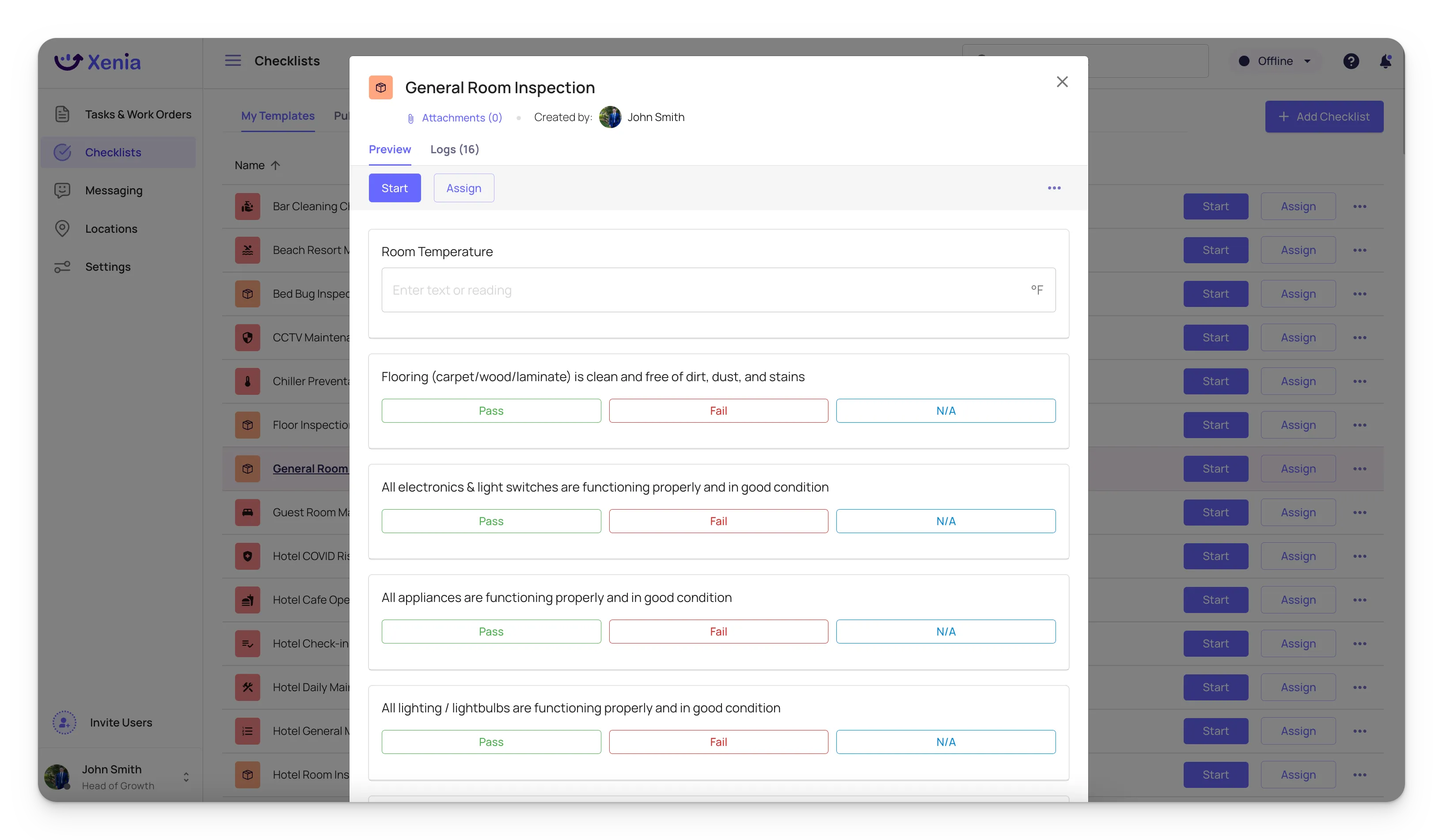Select Pass for flooring cleanliness check
The image size is (1443, 840).
(x=491, y=410)
